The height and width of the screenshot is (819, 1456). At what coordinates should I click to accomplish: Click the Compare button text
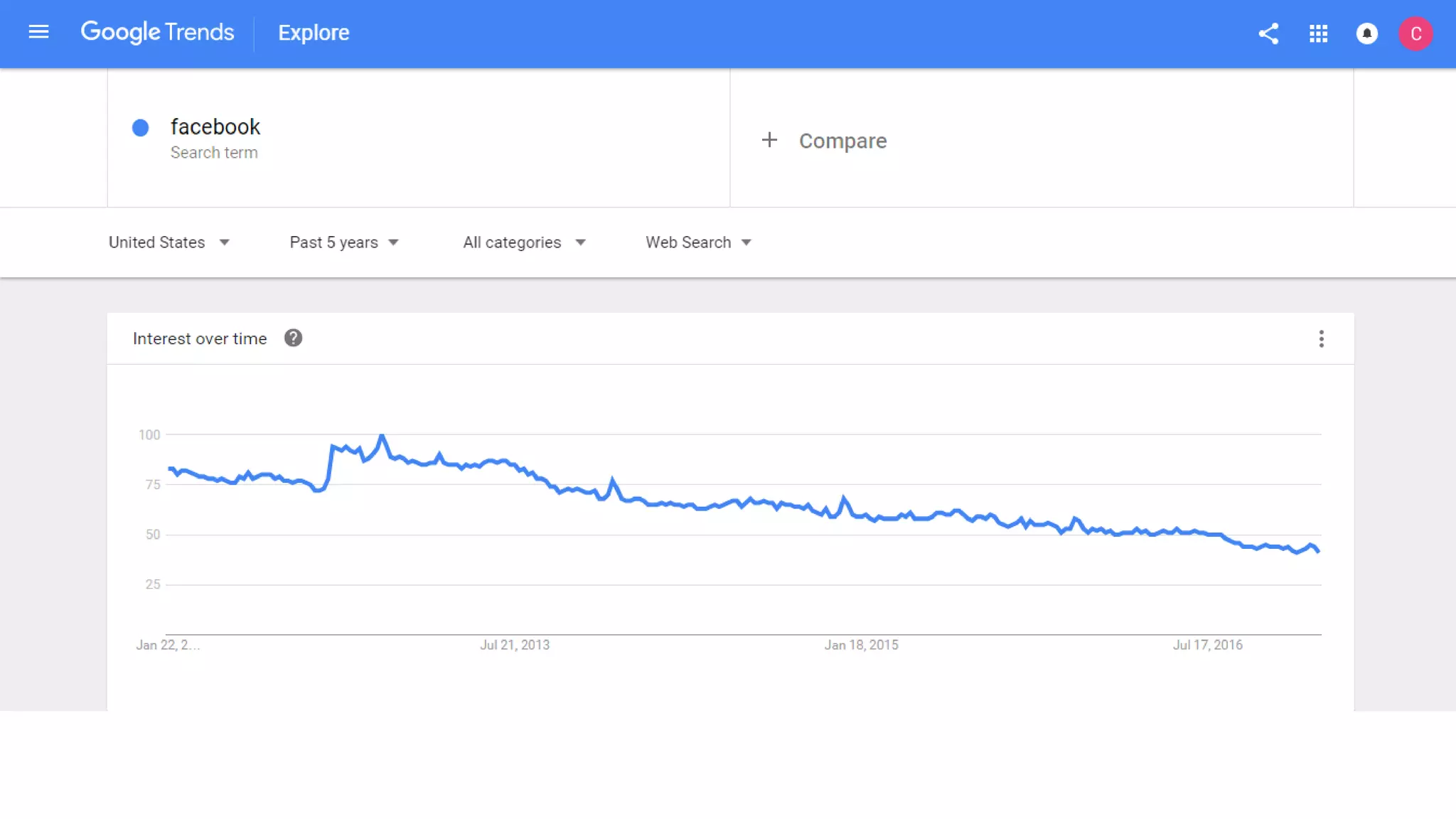[x=842, y=141]
